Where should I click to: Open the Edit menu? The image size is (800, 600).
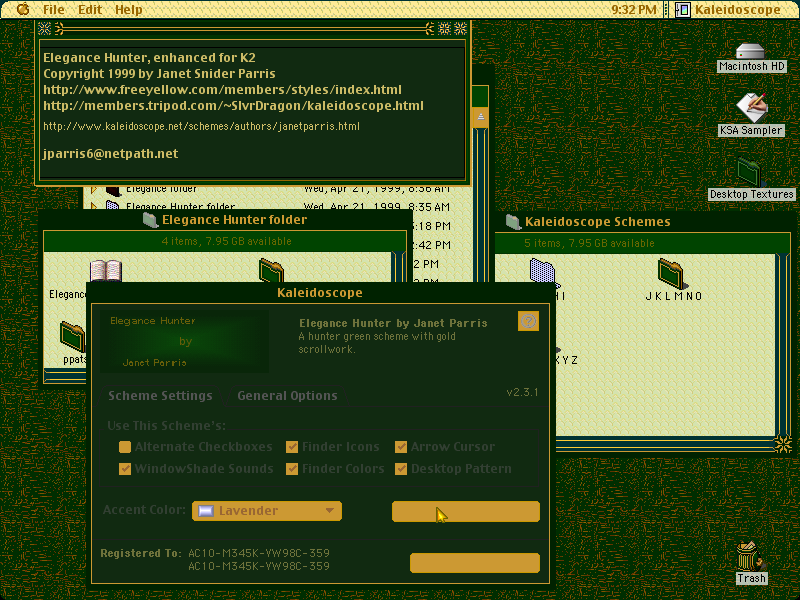pyautogui.click(x=90, y=9)
